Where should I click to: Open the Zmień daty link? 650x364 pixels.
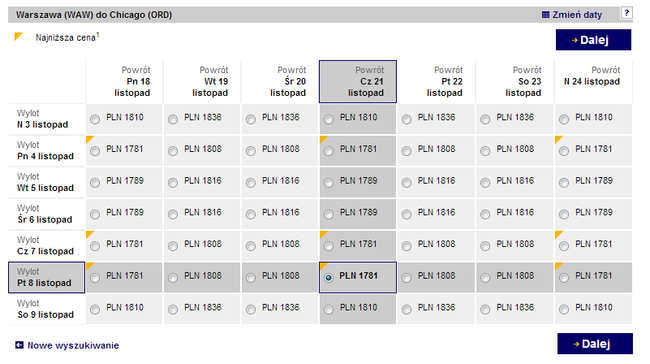577,15
